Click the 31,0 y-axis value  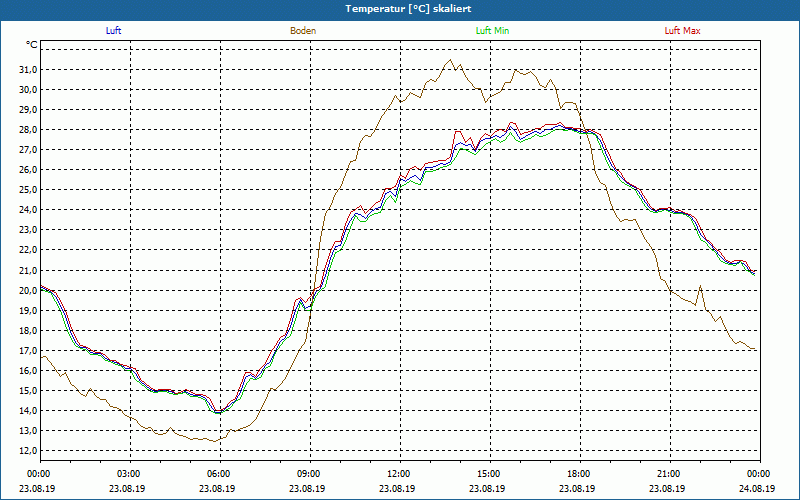click(29, 69)
